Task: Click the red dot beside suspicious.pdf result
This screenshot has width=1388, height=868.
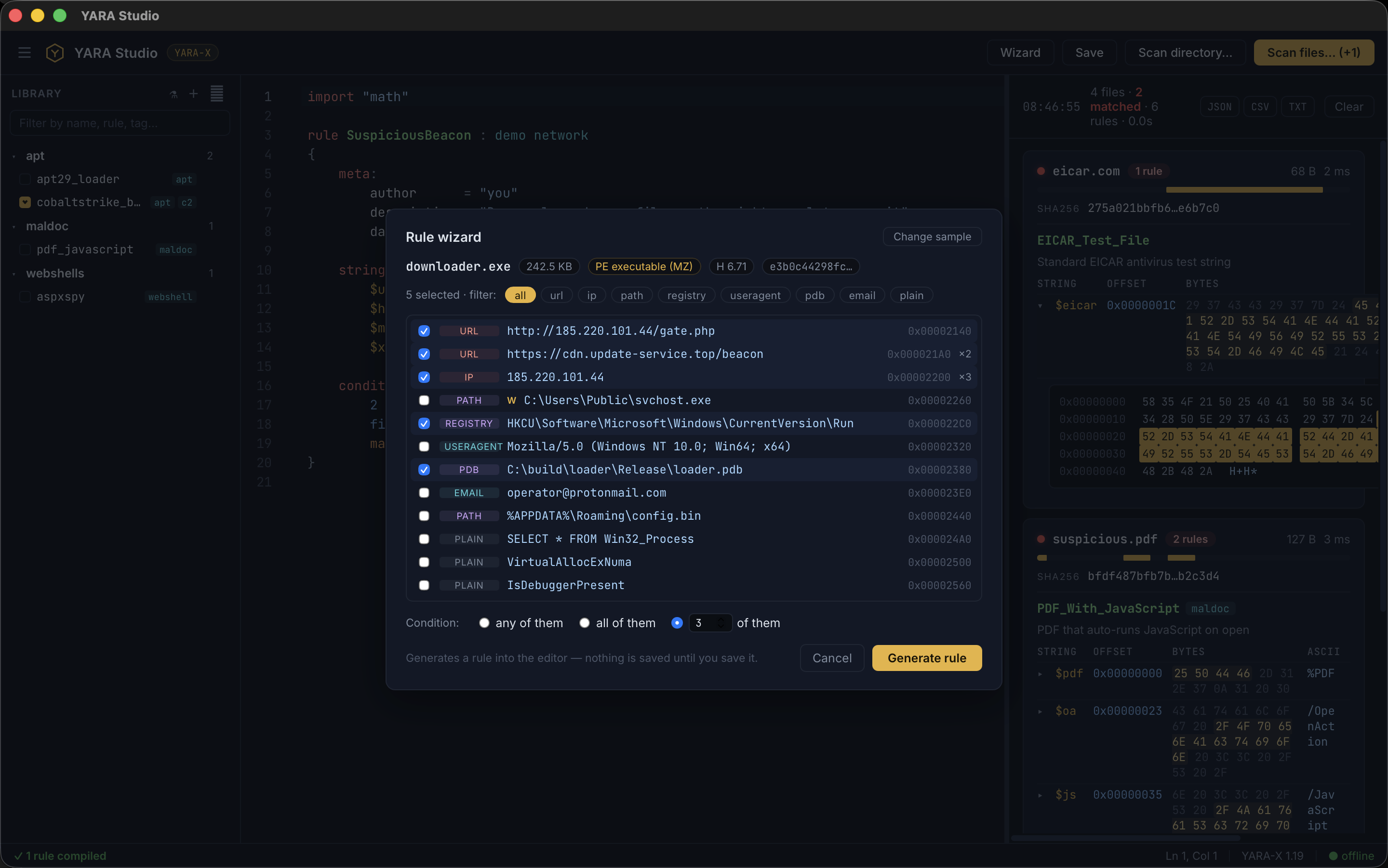Action: click(1041, 539)
